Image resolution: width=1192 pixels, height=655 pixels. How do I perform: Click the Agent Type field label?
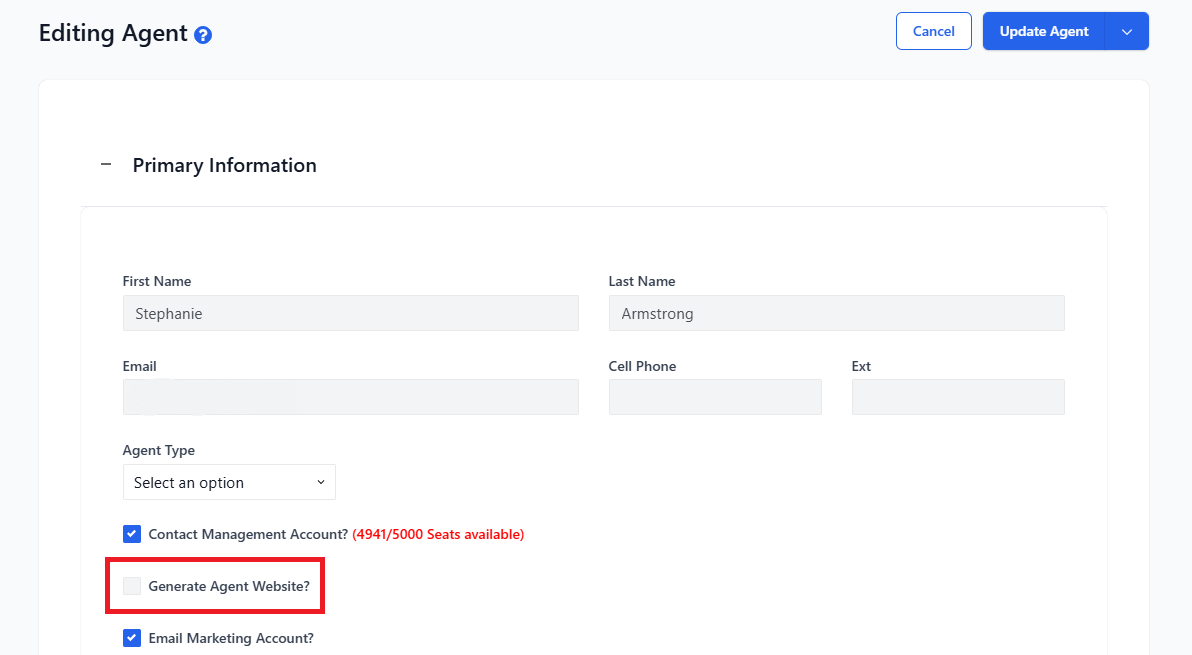[x=158, y=450]
